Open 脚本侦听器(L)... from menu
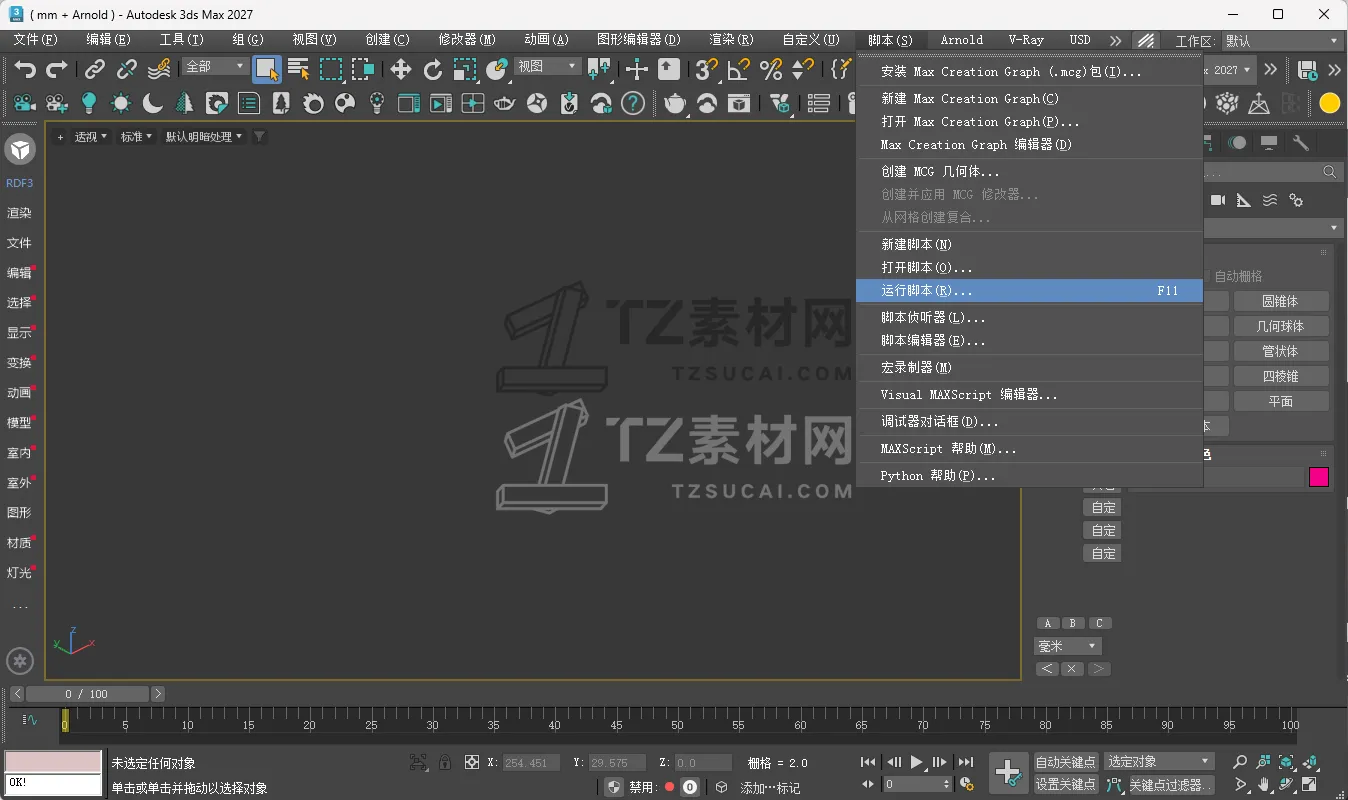1348x800 pixels. pyautogui.click(x=1029, y=318)
